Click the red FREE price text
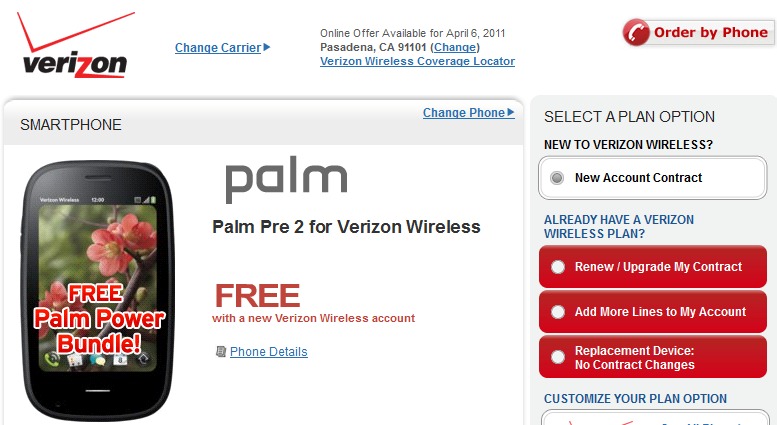 tap(257, 295)
